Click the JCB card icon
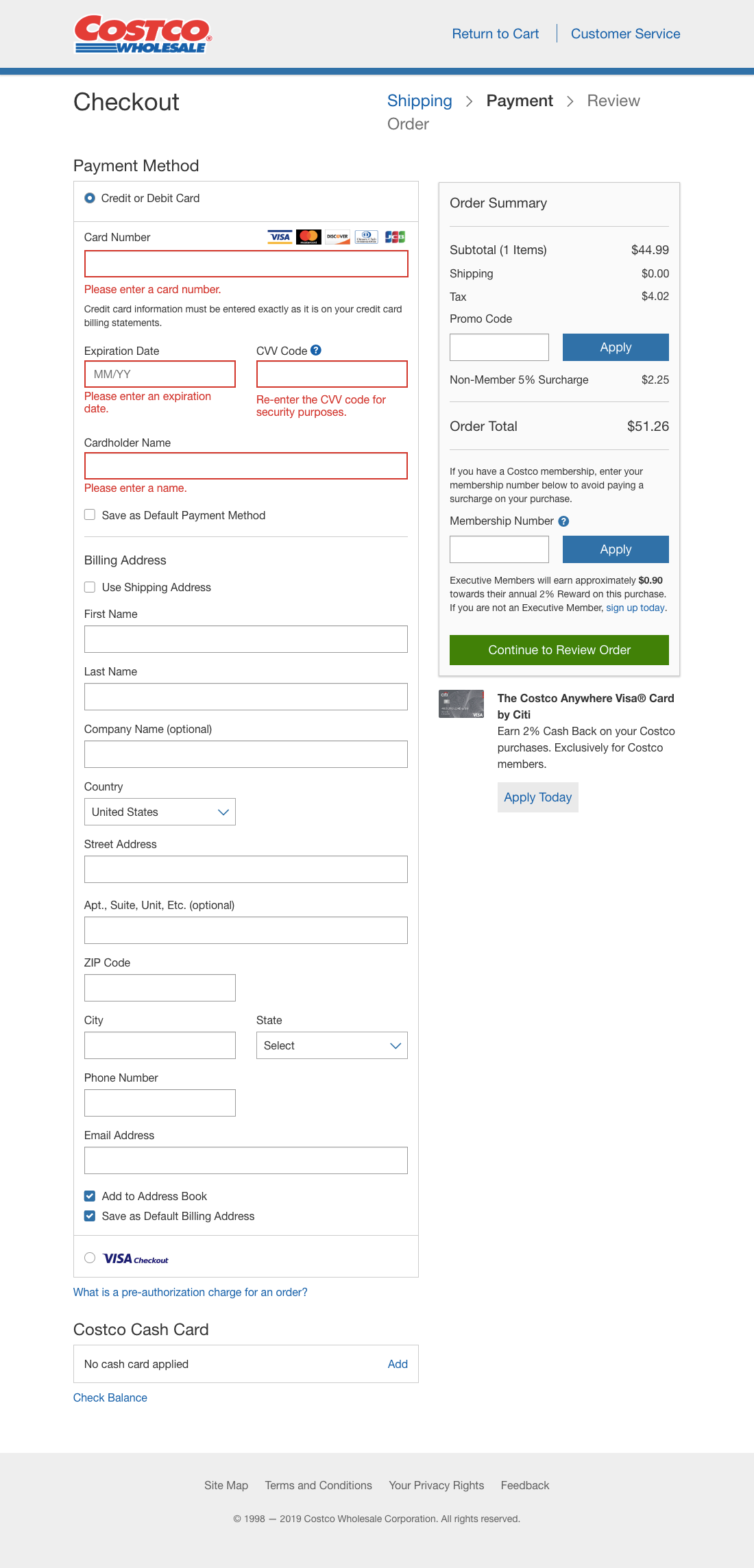754x1568 pixels. tap(396, 236)
